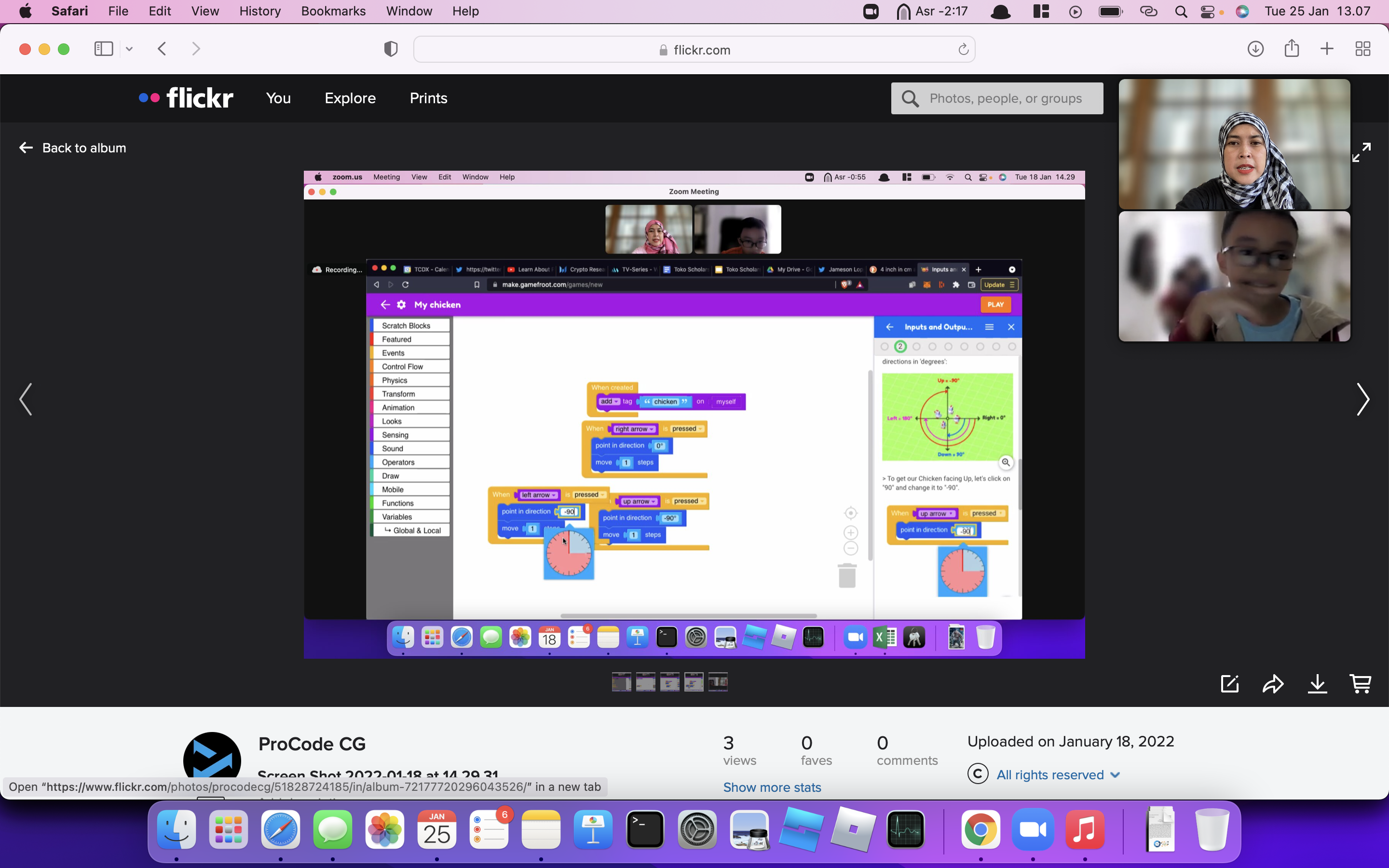Expand photo to fullscreen with the arrows icon
The height and width of the screenshot is (868, 1389).
coord(1362,152)
